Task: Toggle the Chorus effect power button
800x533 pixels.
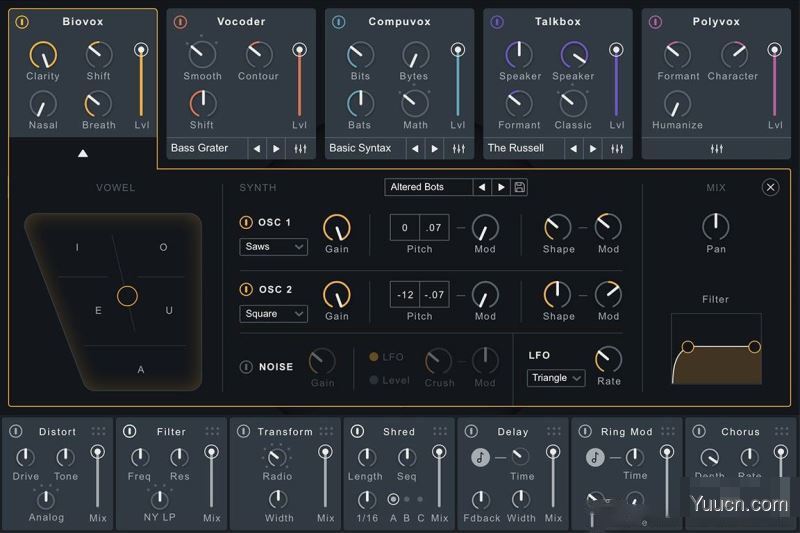Action: coord(699,432)
